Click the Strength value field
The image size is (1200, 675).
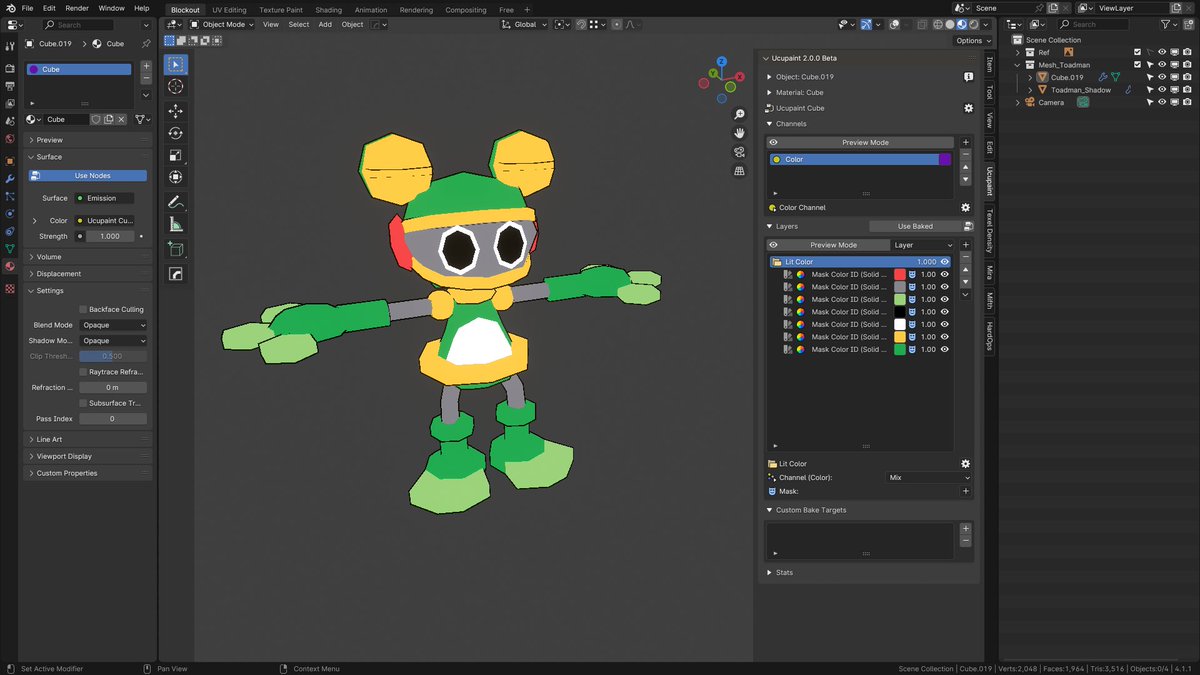coord(110,236)
